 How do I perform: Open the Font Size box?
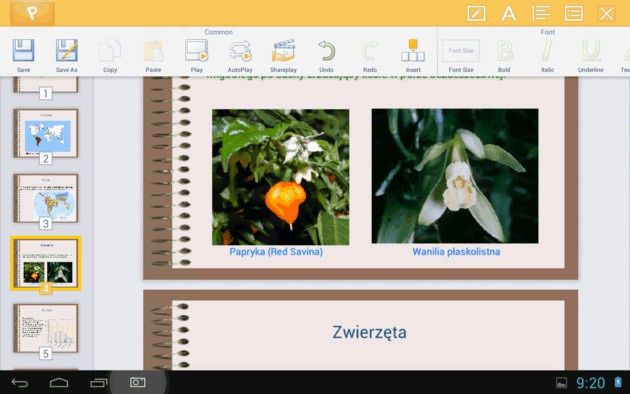[461, 51]
